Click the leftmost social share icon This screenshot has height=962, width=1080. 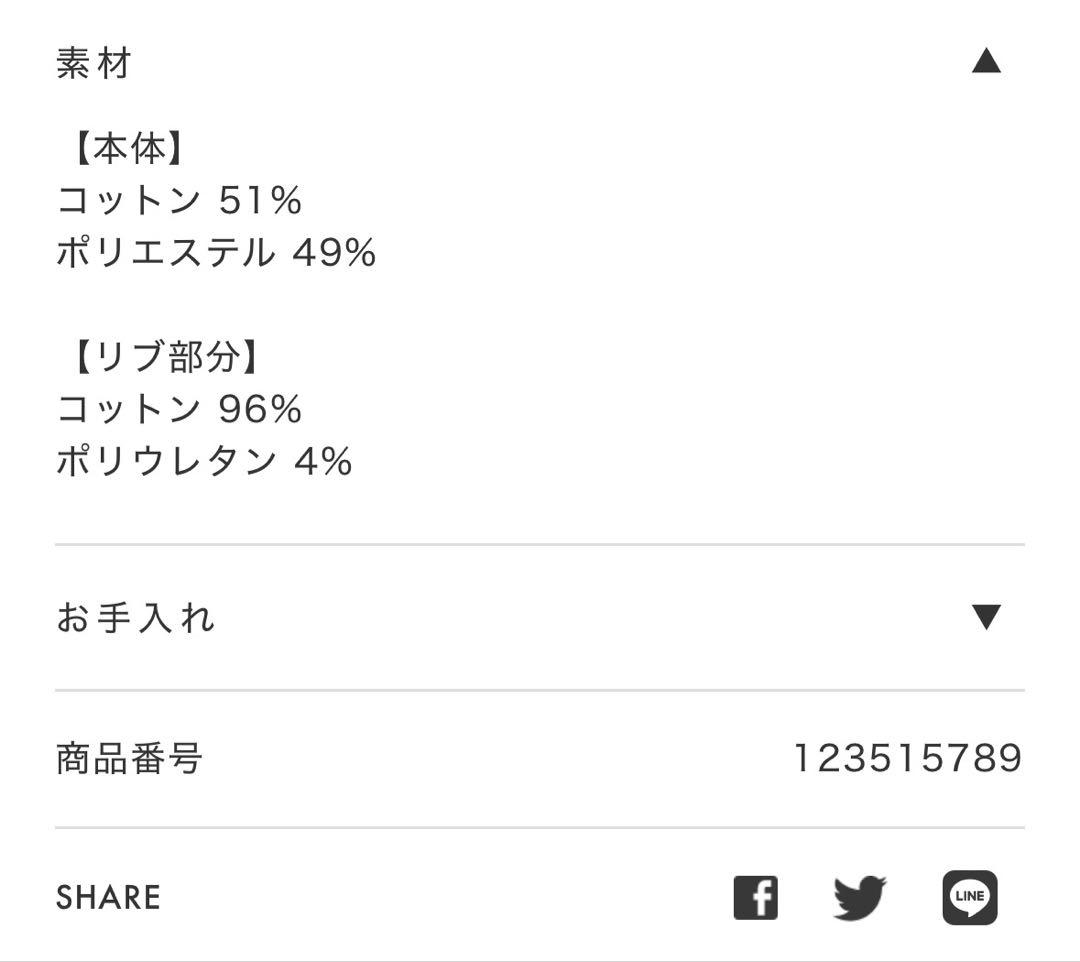point(756,897)
